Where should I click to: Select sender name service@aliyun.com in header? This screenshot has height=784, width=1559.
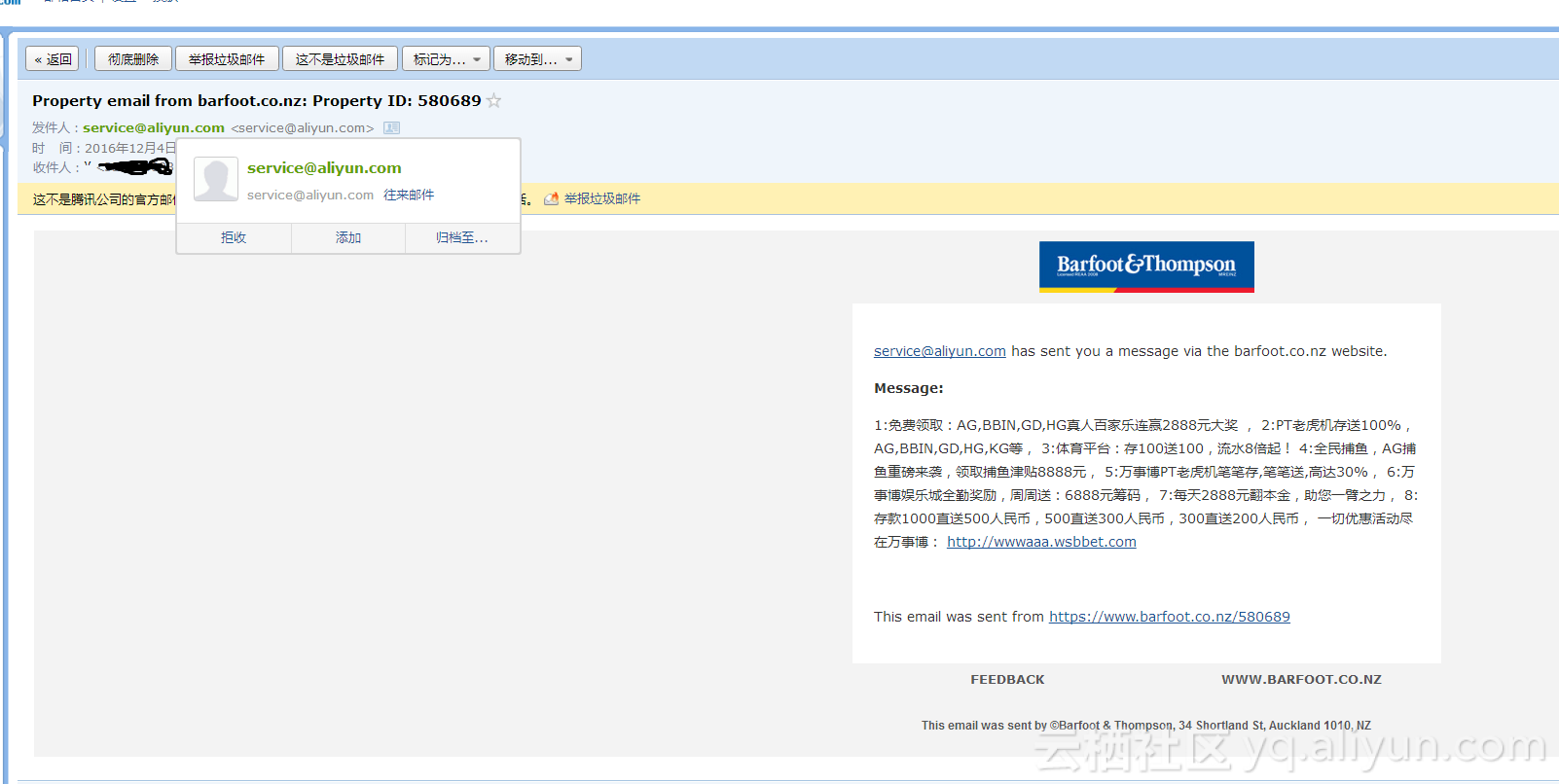pos(154,127)
